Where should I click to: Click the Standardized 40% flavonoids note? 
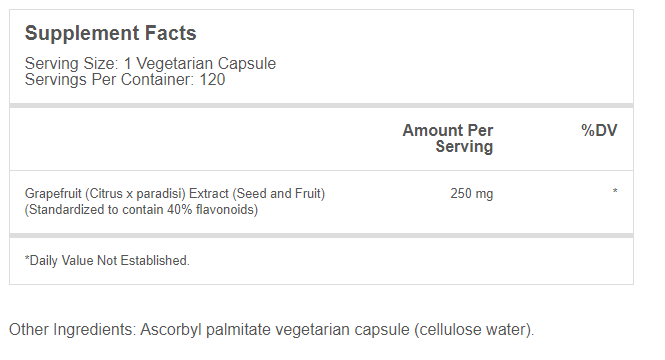click(141, 209)
